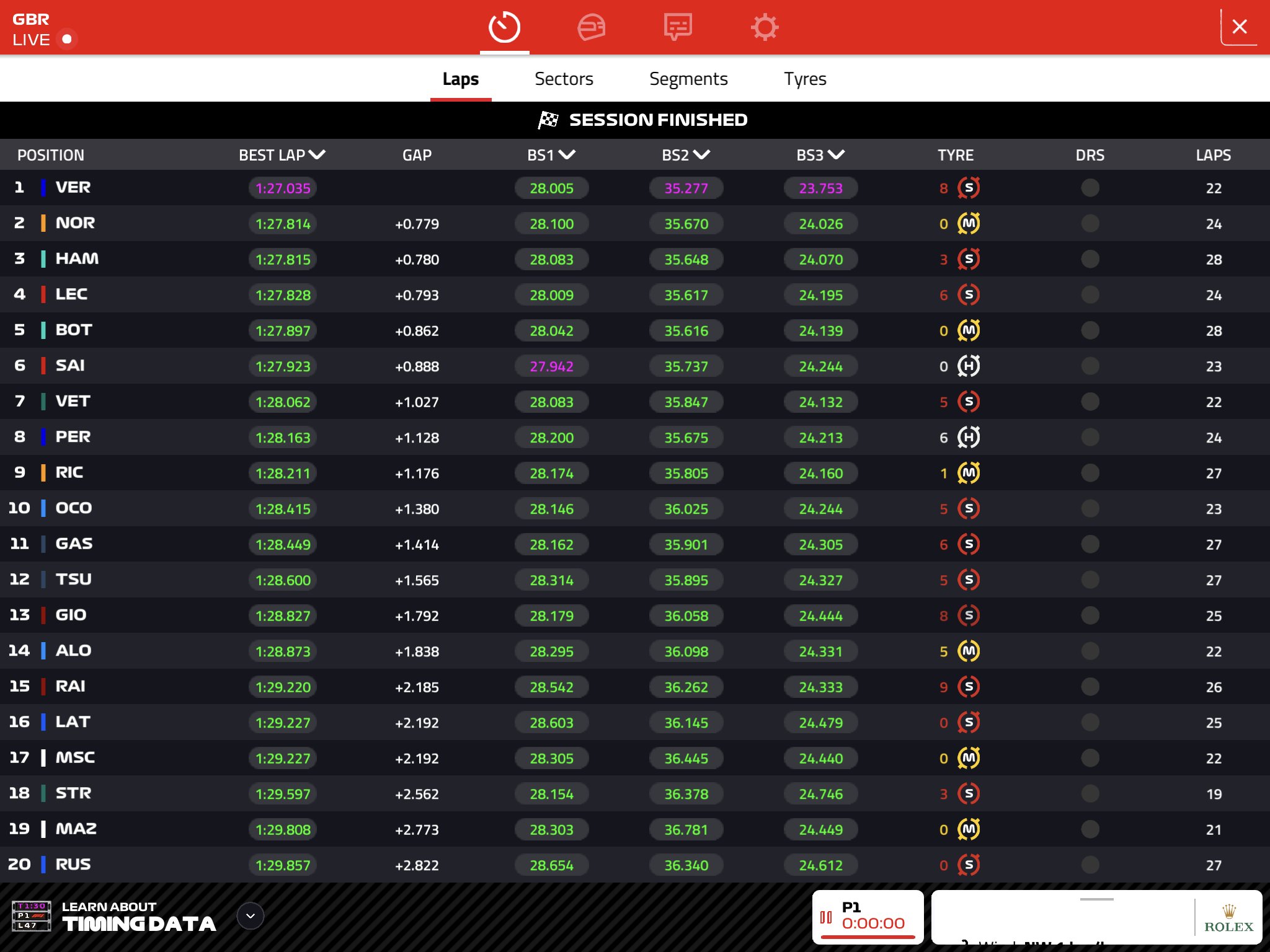The width and height of the screenshot is (1270, 952).
Task: Click VER's DRS indicator
Action: (x=1090, y=188)
